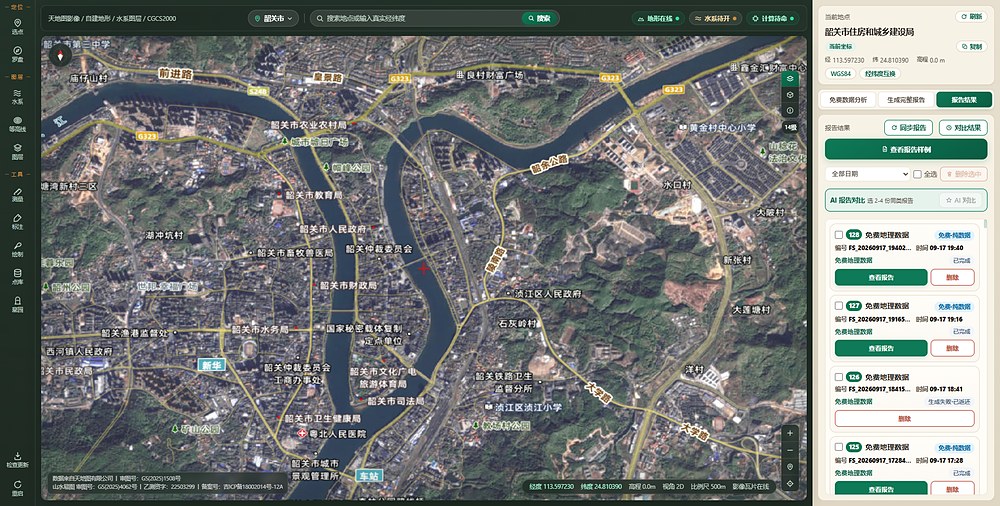Click 查看报告 for report 127
Image resolution: width=1000 pixels, height=506 pixels.
[881, 348]
